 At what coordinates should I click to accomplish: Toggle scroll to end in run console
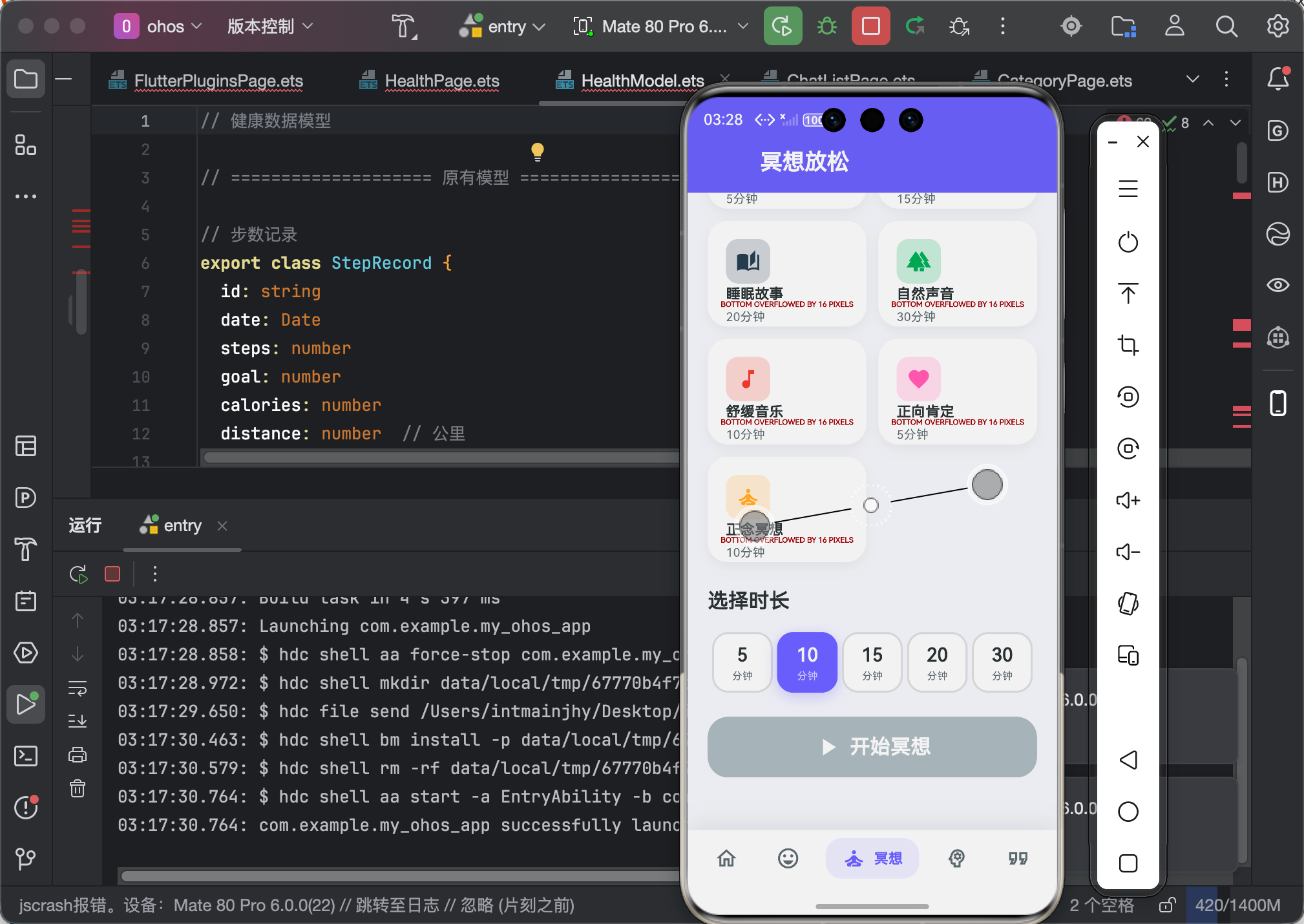[78, 720]
